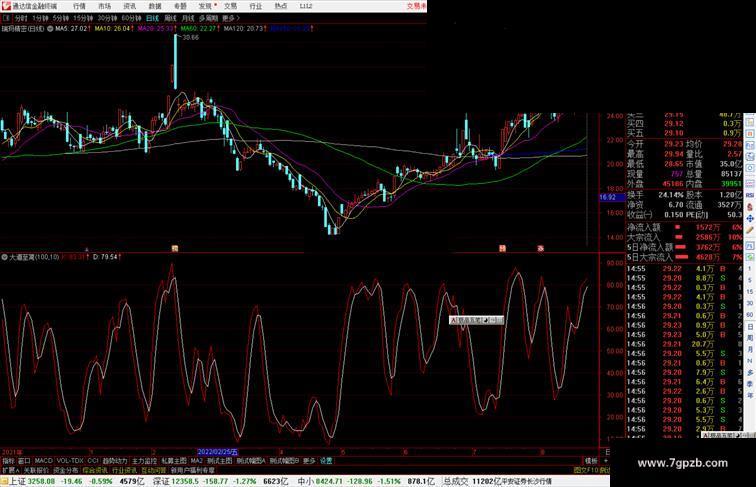756x487 pixels.
Task: Select 年 period shortcut in right toolbar
Action: pyautogui.click(x=750, y=395)
